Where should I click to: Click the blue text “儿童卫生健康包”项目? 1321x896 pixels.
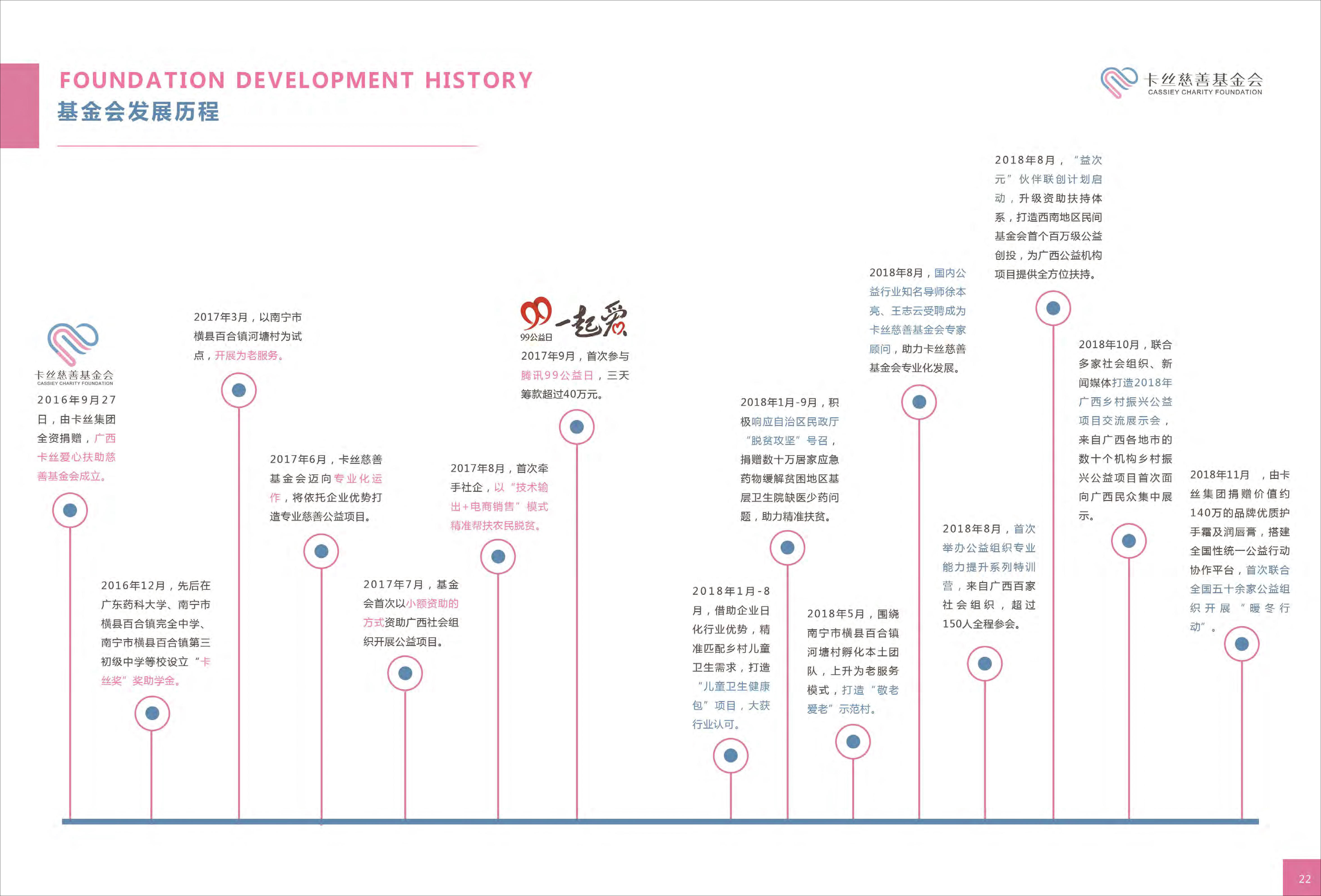pos(731,696)
